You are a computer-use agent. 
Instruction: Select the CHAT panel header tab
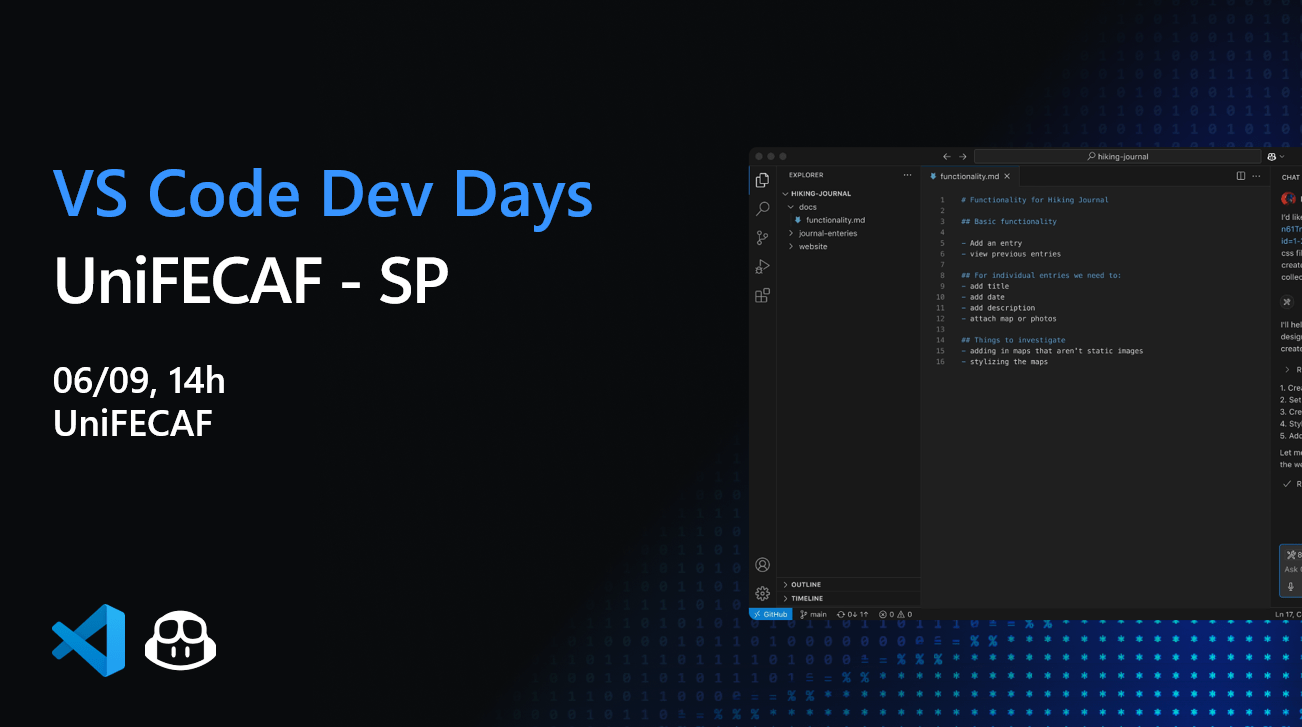point(1290,177)
